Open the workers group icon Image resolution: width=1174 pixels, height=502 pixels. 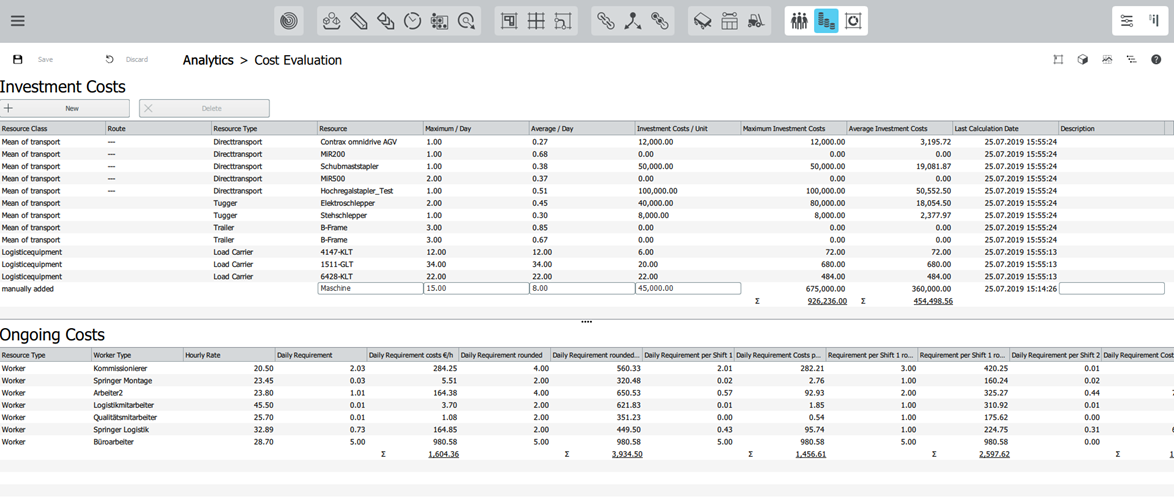click(x=798, y=21)
